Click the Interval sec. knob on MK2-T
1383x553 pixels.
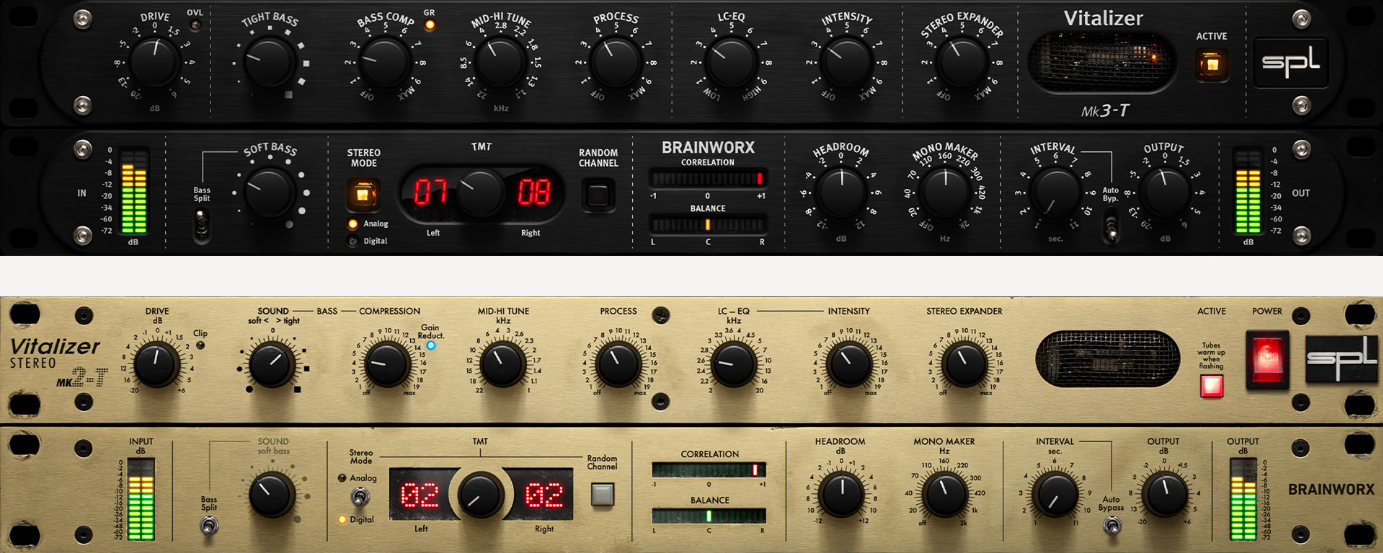[x=1054, y=494]
